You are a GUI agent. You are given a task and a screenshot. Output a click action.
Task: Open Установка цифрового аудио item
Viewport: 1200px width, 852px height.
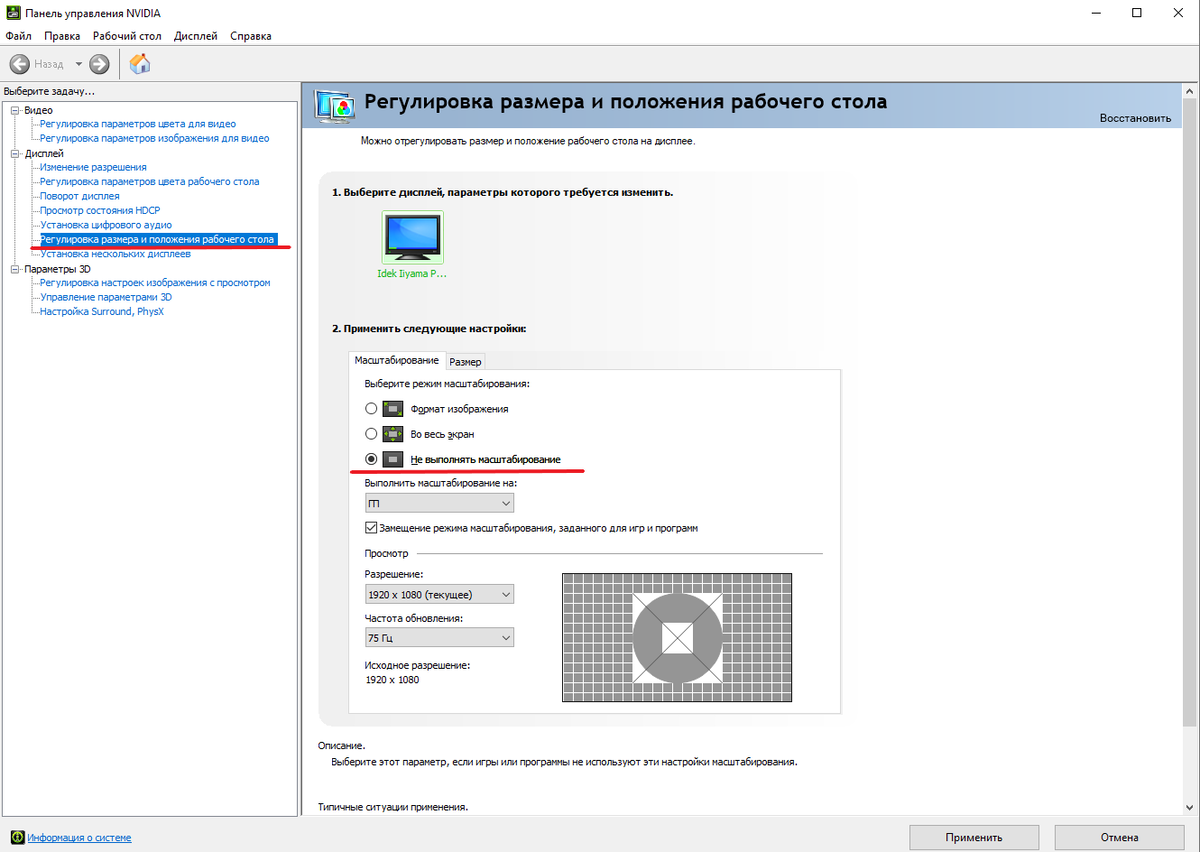click(x=106, y=225)
